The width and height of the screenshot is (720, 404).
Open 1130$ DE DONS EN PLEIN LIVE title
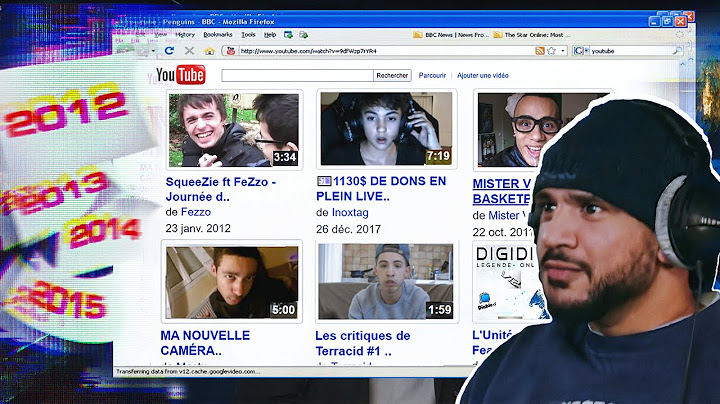click(381, 188)
